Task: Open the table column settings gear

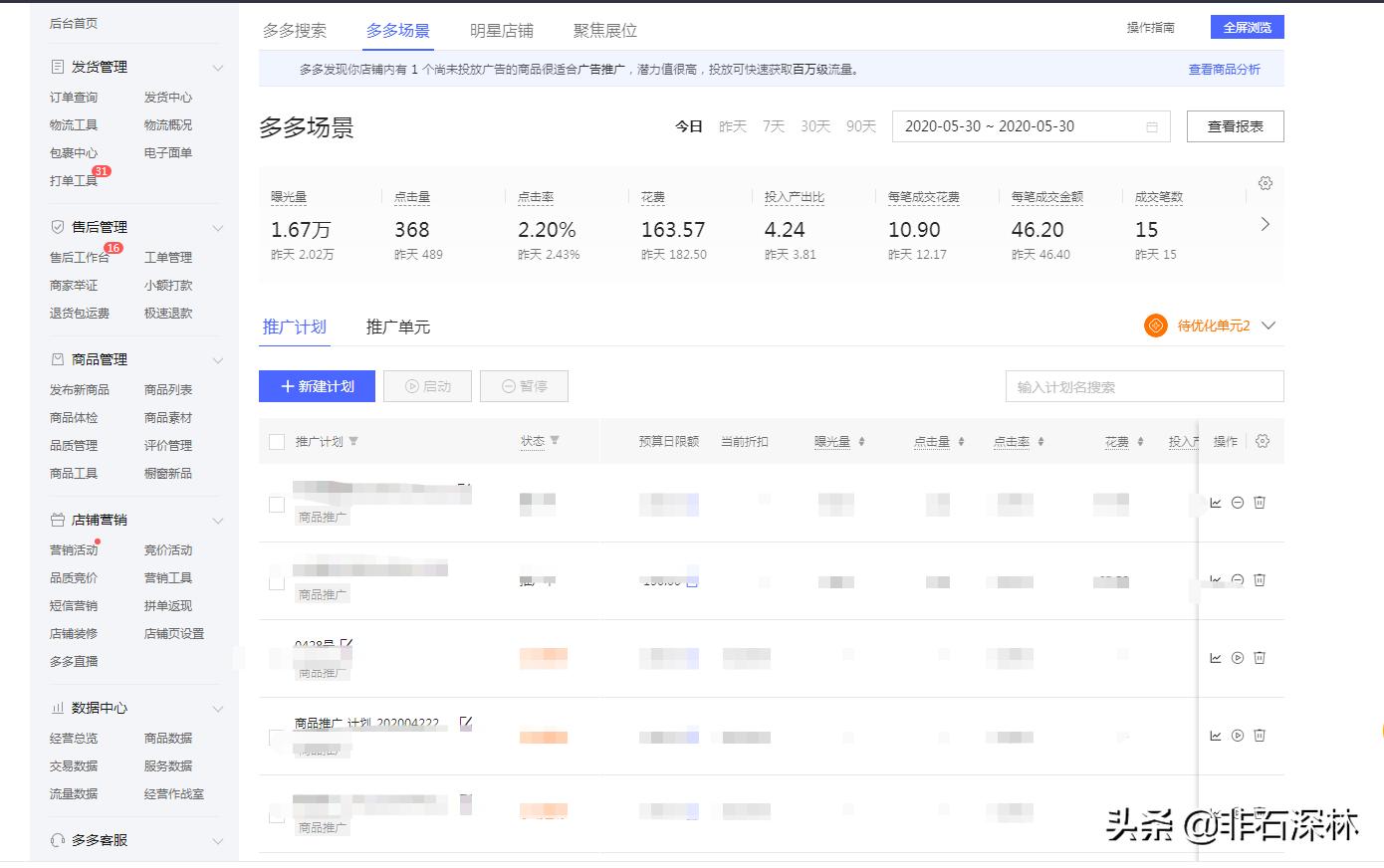Action: [1262, 441]
